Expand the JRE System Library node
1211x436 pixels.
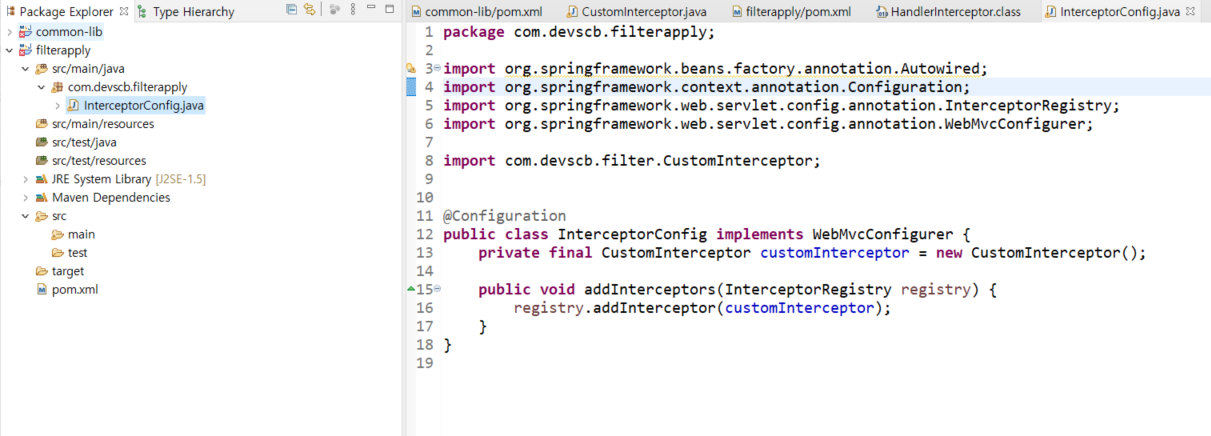click(25, 179)
